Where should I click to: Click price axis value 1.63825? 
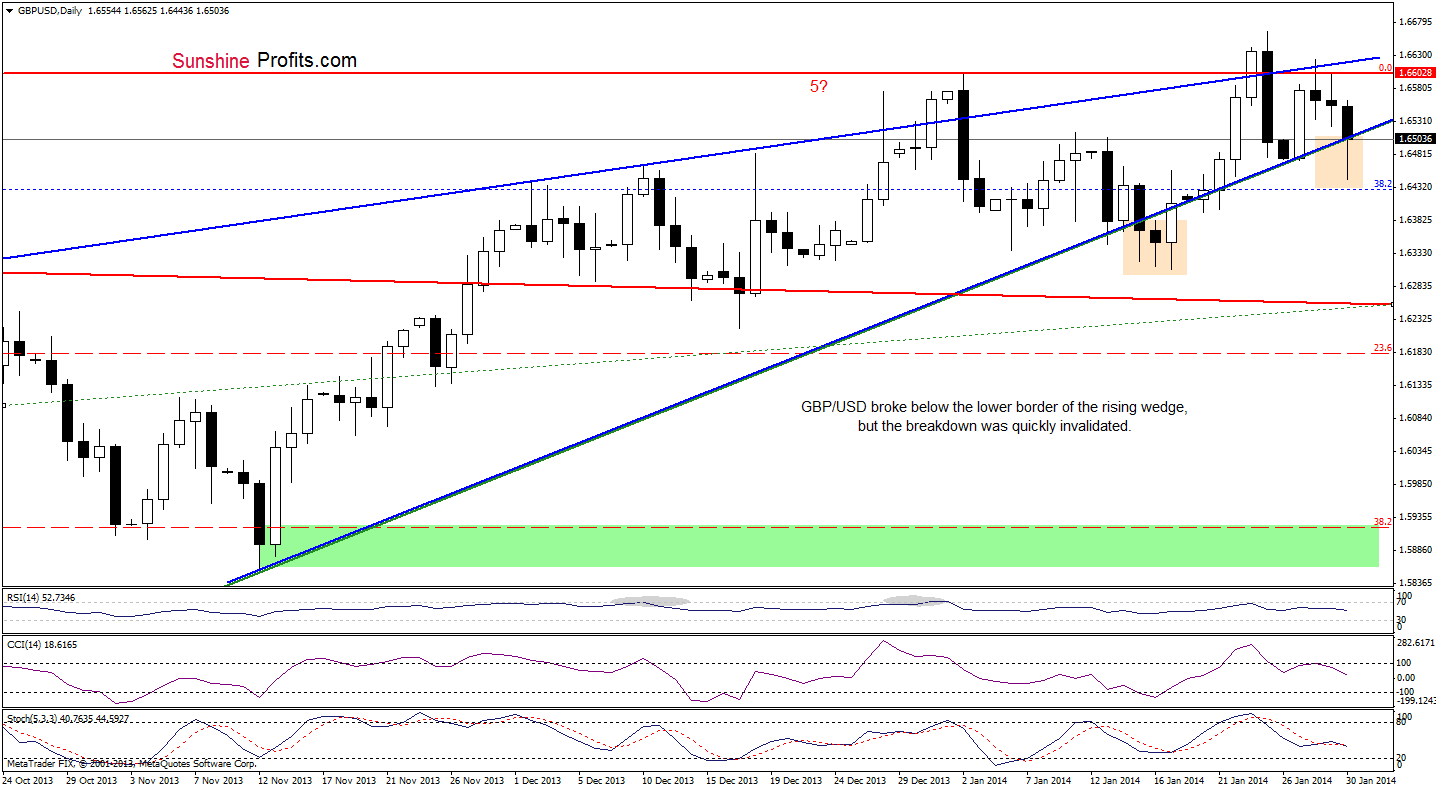[1415, 219]
